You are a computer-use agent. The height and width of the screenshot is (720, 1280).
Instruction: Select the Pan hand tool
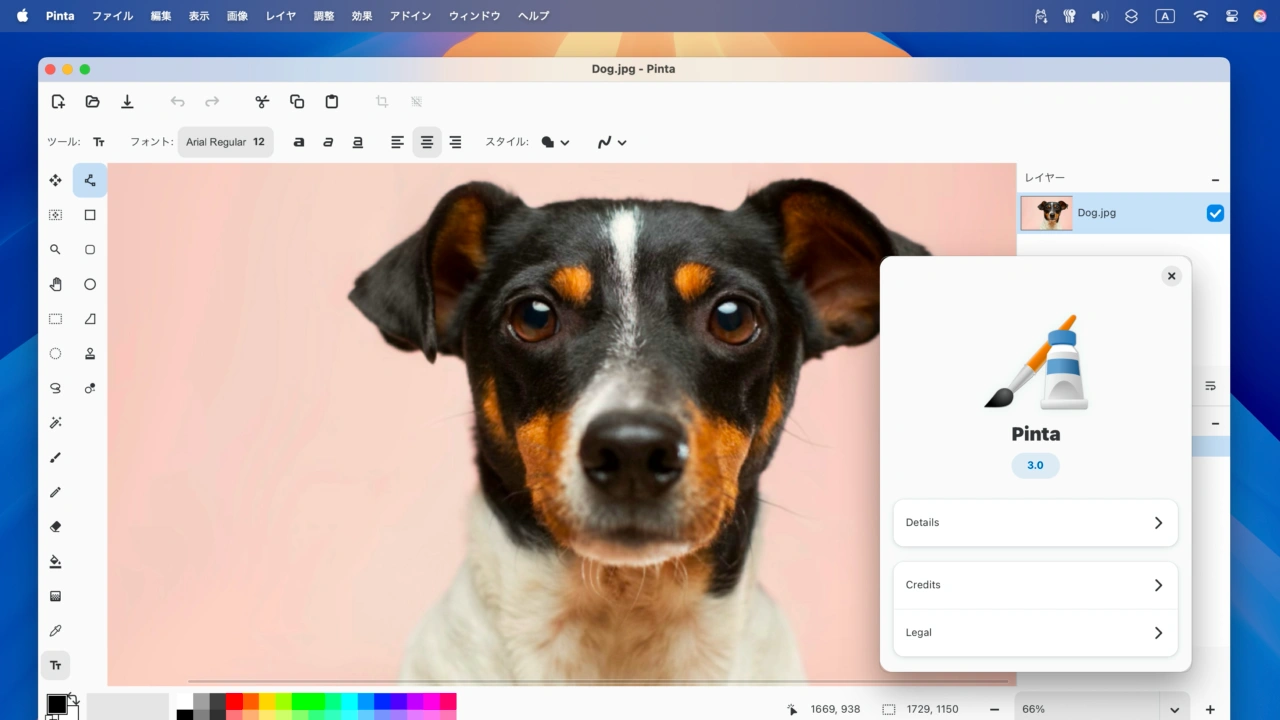[x=55, y=285]
